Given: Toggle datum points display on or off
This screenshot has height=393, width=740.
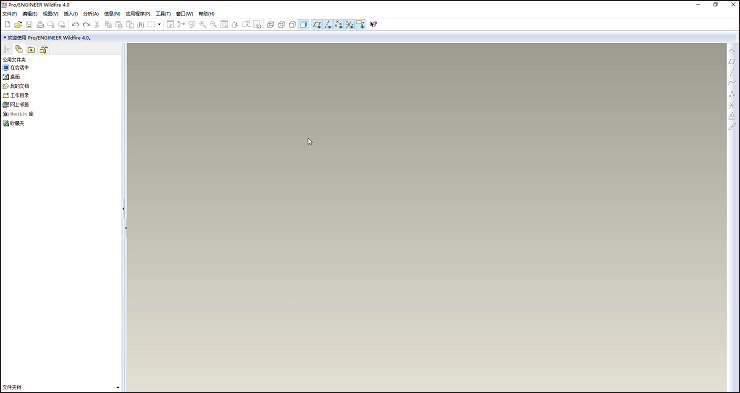Looking at the screenshot, I should tap(339, 25).
